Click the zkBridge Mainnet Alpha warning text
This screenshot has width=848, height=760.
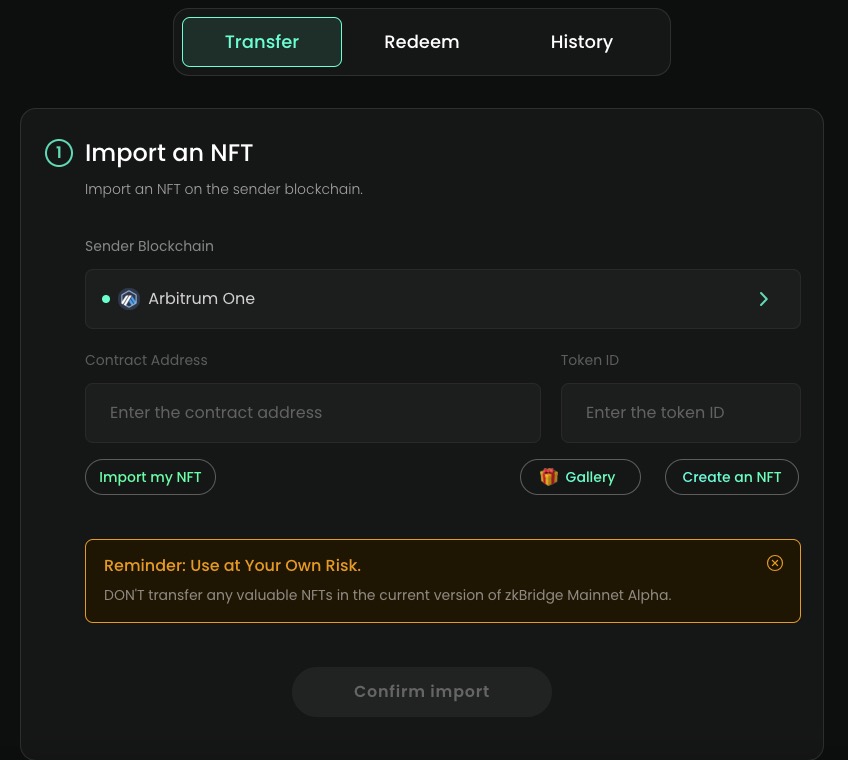[387, 595]
